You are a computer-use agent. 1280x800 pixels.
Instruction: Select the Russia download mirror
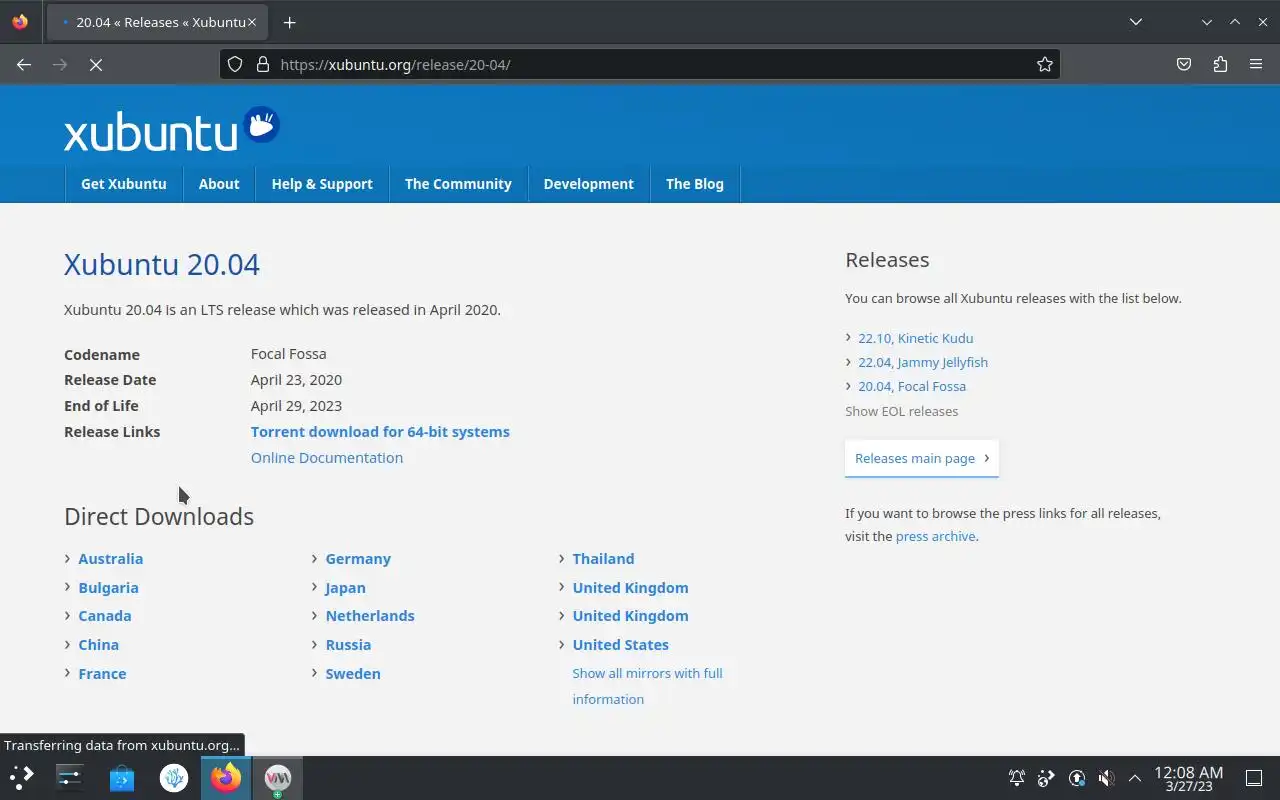348,645
